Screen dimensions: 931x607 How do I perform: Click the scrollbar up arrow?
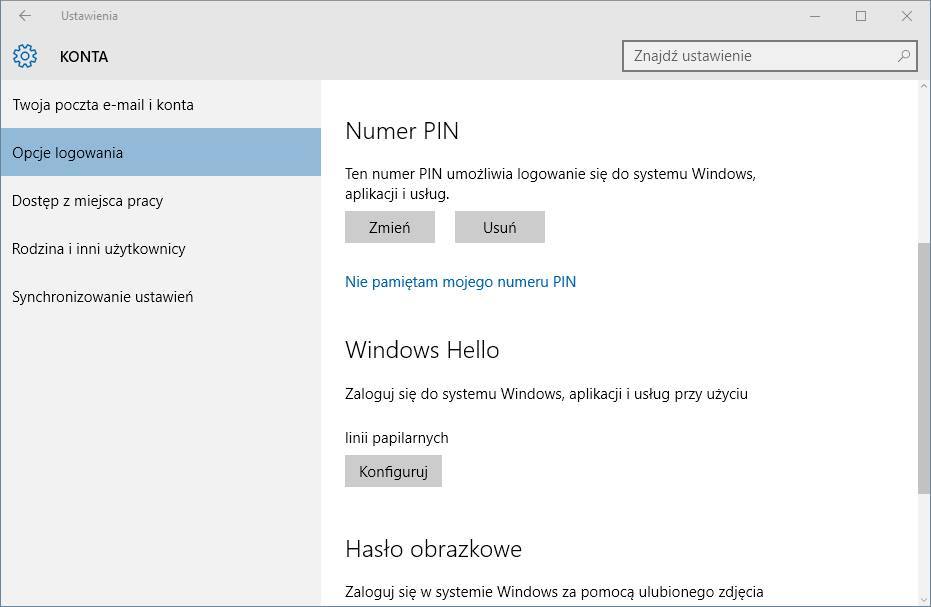click(923, 87)
